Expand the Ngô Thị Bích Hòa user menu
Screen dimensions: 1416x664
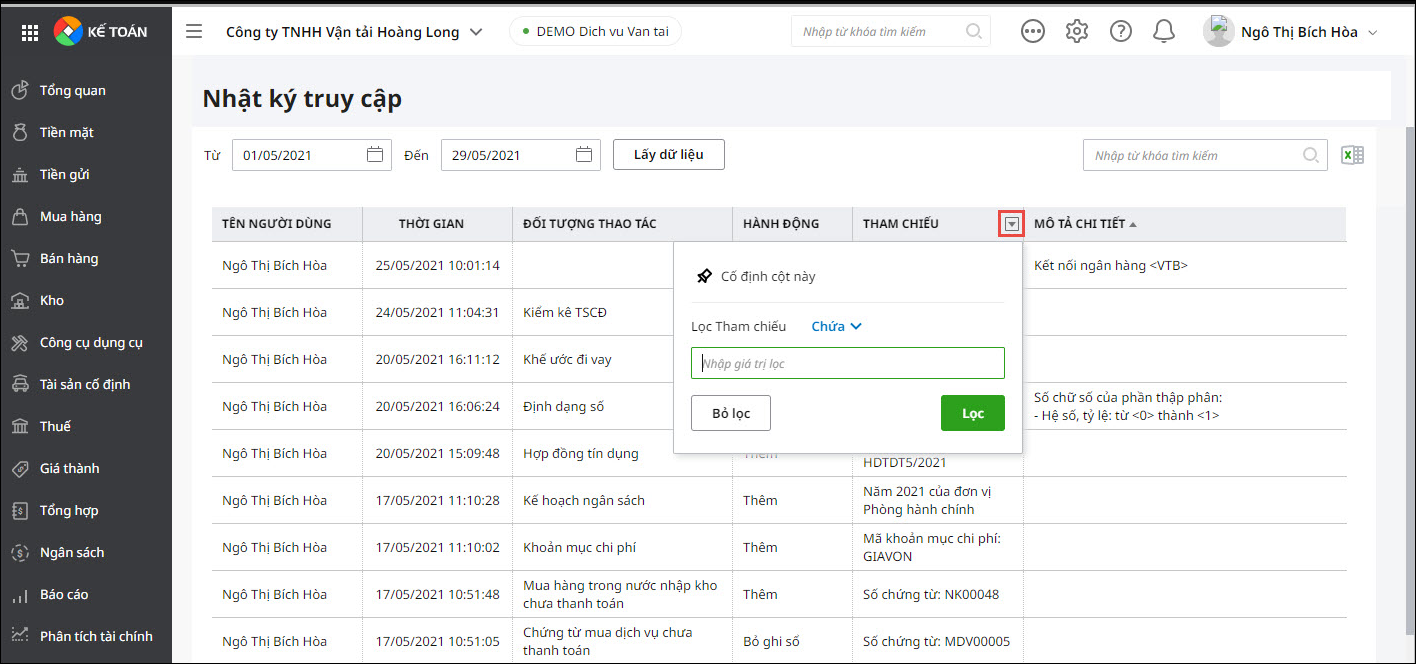(x=1372, y=32)
